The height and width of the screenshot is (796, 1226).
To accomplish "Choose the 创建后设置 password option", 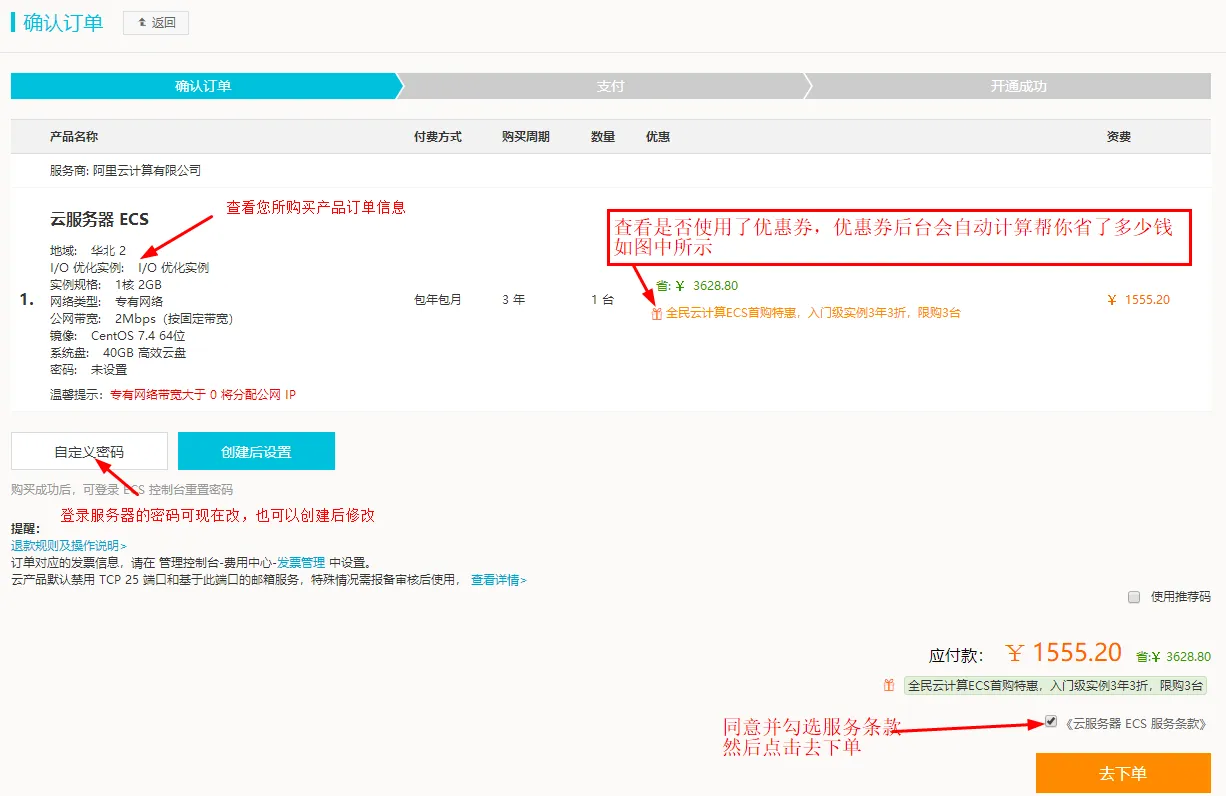I will pos(256,452).
